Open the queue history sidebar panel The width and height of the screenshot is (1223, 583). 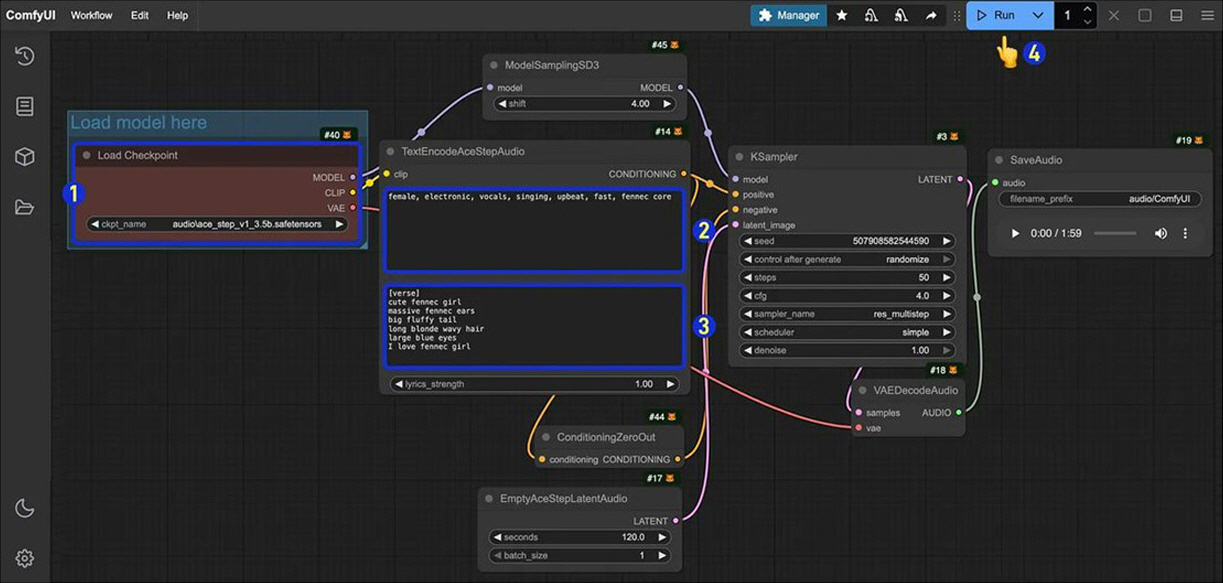point(25,56)
